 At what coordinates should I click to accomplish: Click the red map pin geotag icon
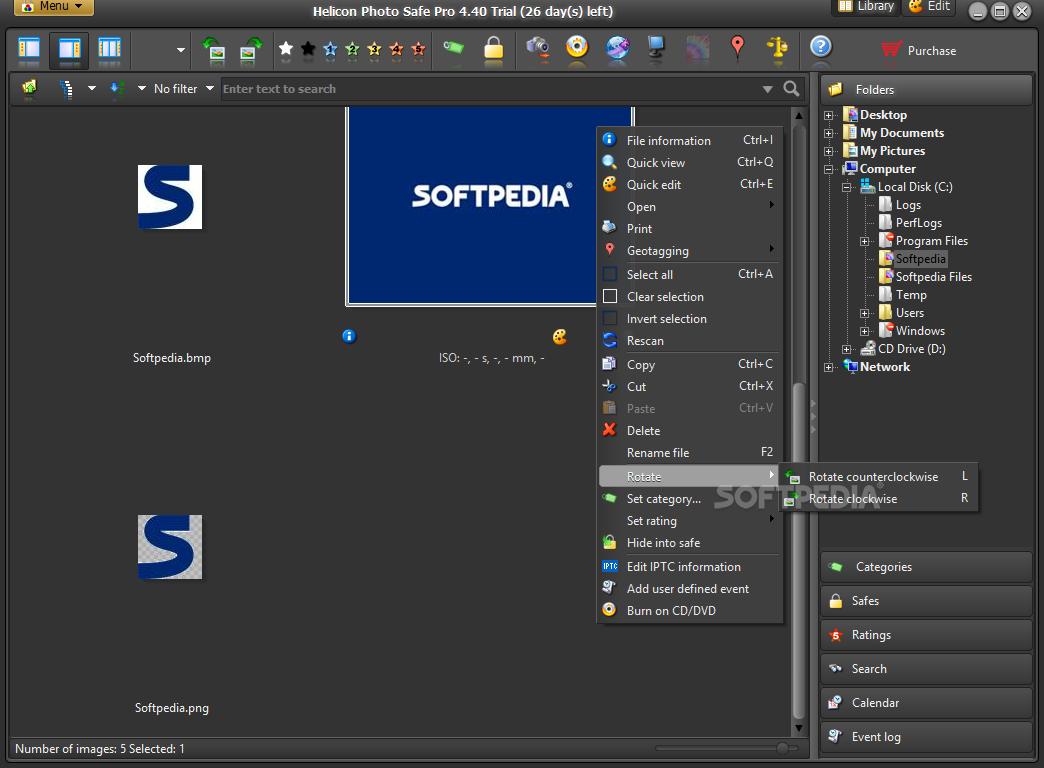coord(737,48)
